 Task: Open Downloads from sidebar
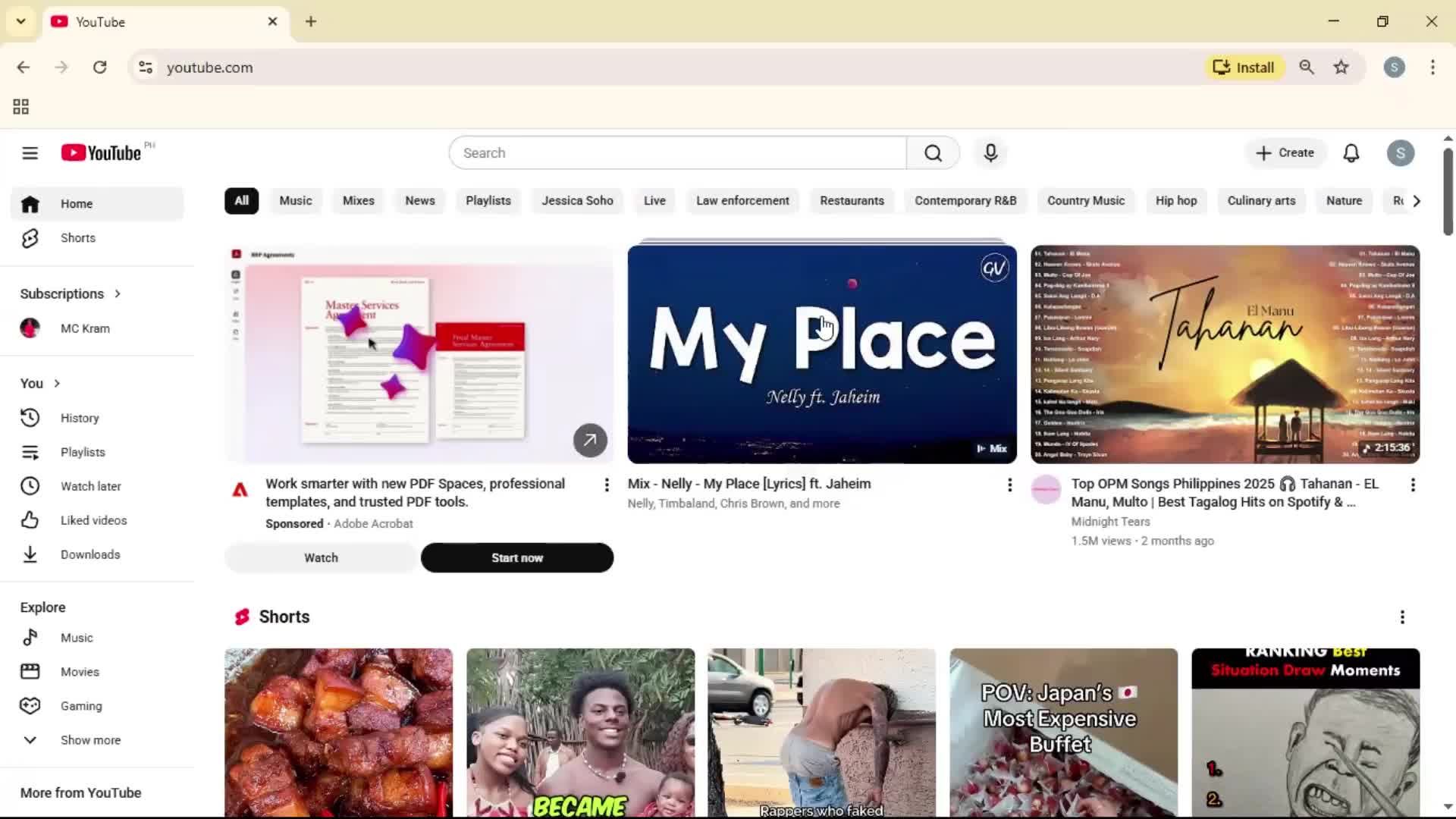click(89, 554)
